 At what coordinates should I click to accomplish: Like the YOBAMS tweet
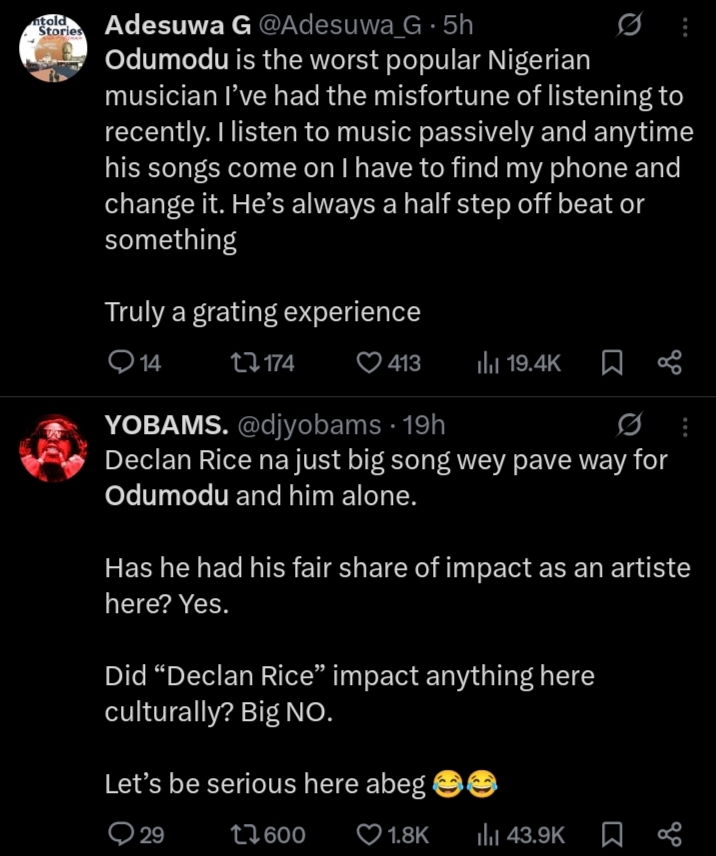click(370, 834)
